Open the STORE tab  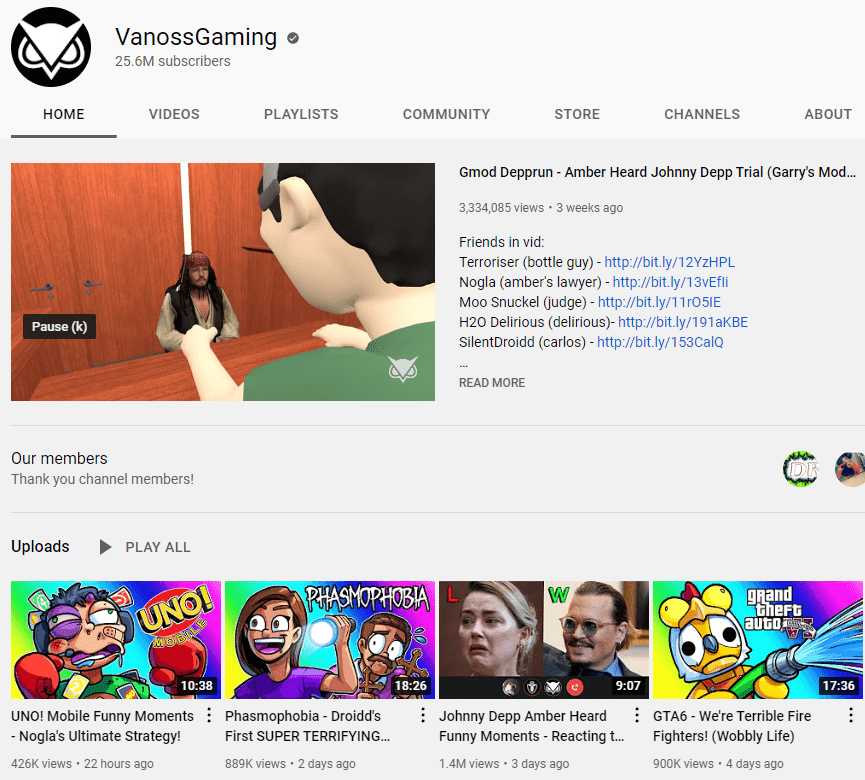[577, 114]
